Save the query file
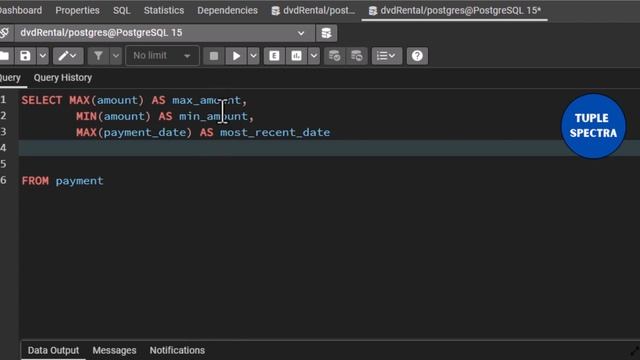The image size is (640, 360). 25,56
